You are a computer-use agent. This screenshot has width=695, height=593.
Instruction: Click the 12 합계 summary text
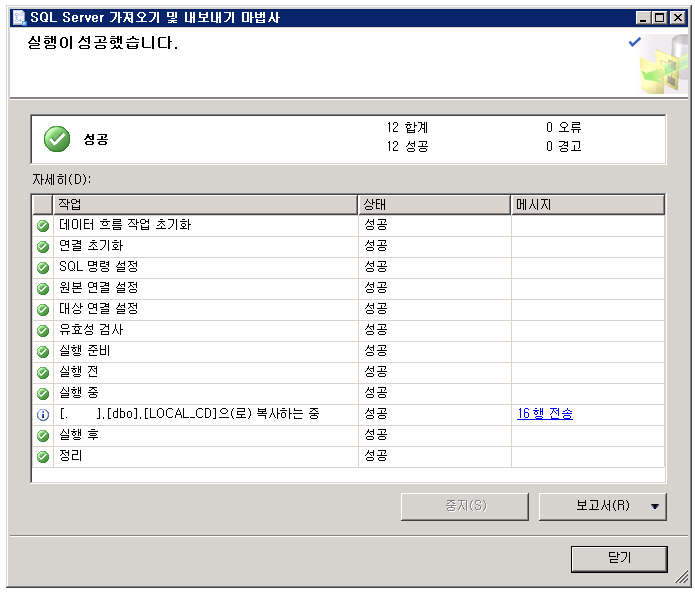(407, 128)
